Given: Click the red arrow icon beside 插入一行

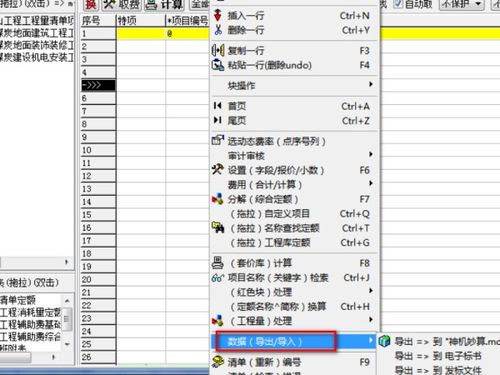Looking at the screenshot, I should (x=218, y=15).
